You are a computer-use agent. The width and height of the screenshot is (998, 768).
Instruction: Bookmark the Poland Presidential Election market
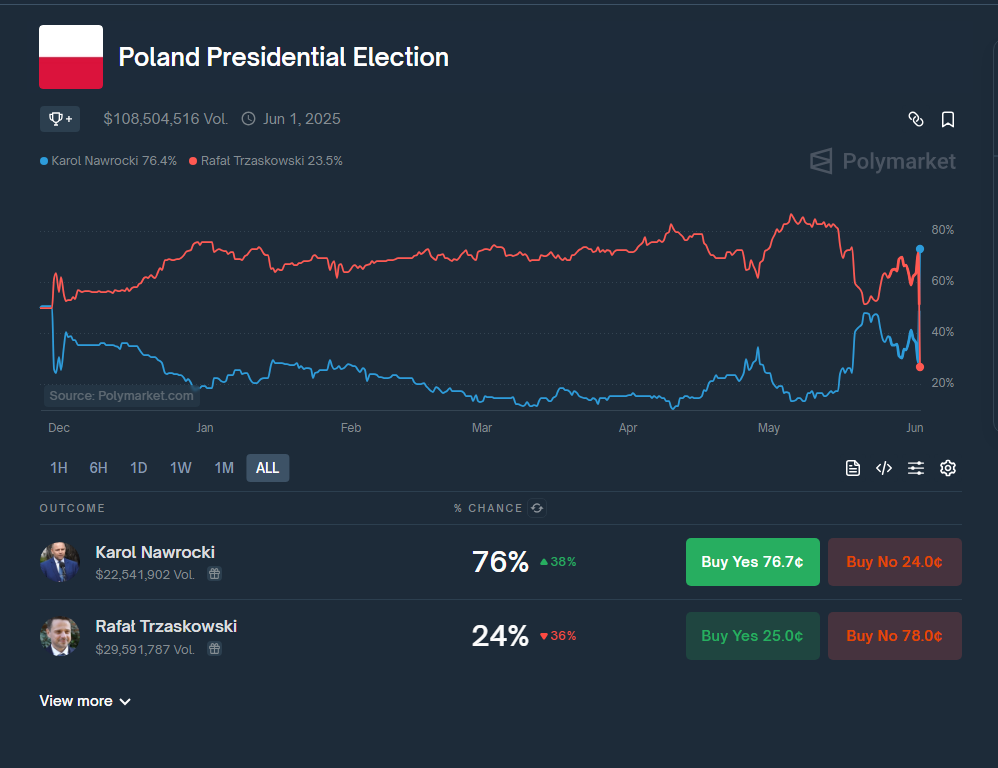pos(948,119)
